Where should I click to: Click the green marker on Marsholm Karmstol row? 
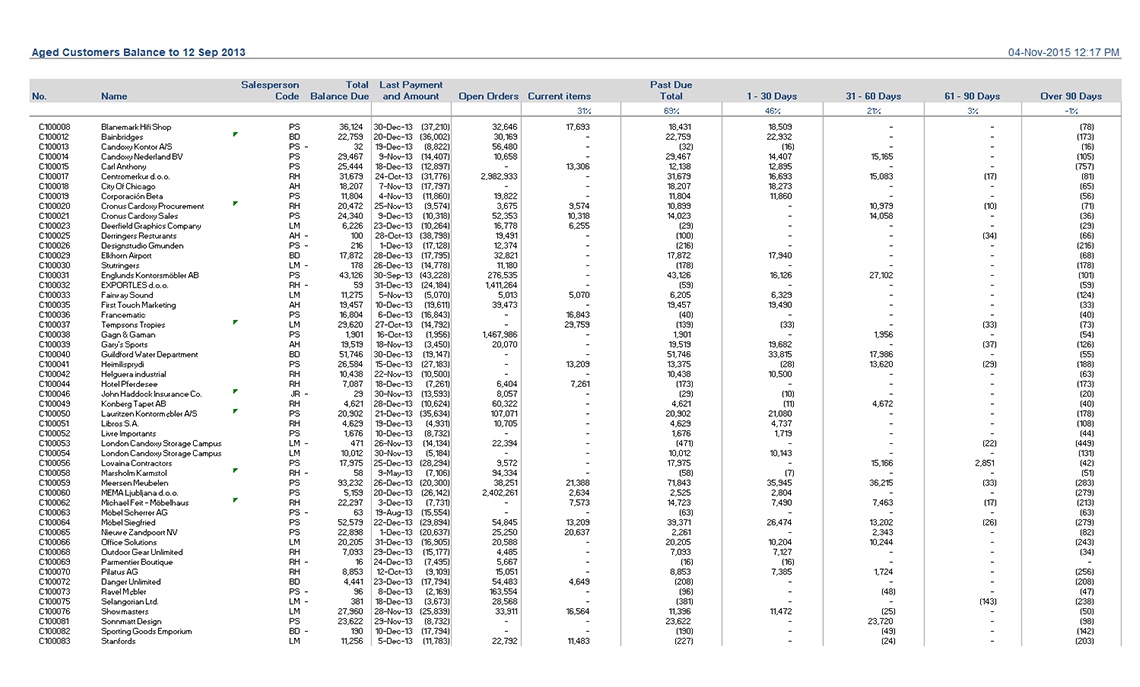[x=235, y=471]
